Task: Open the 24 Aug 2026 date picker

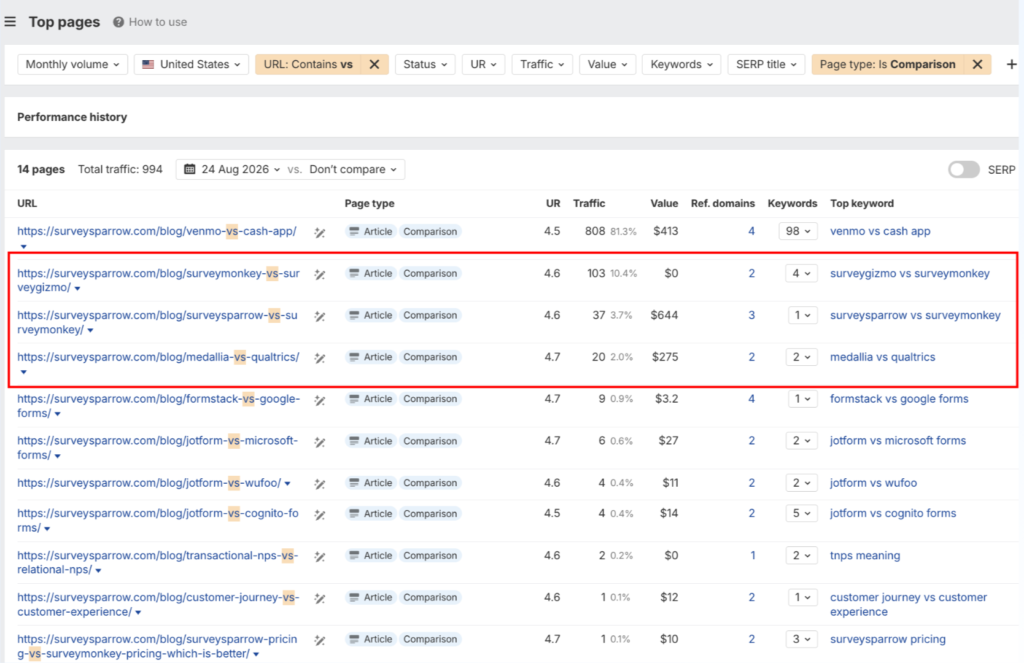Action: [x=232, y=169]
